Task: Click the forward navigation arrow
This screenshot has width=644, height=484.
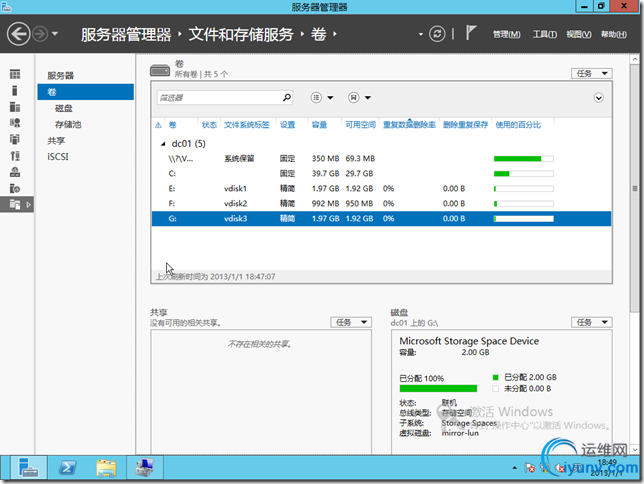Action: coord(40,34)
